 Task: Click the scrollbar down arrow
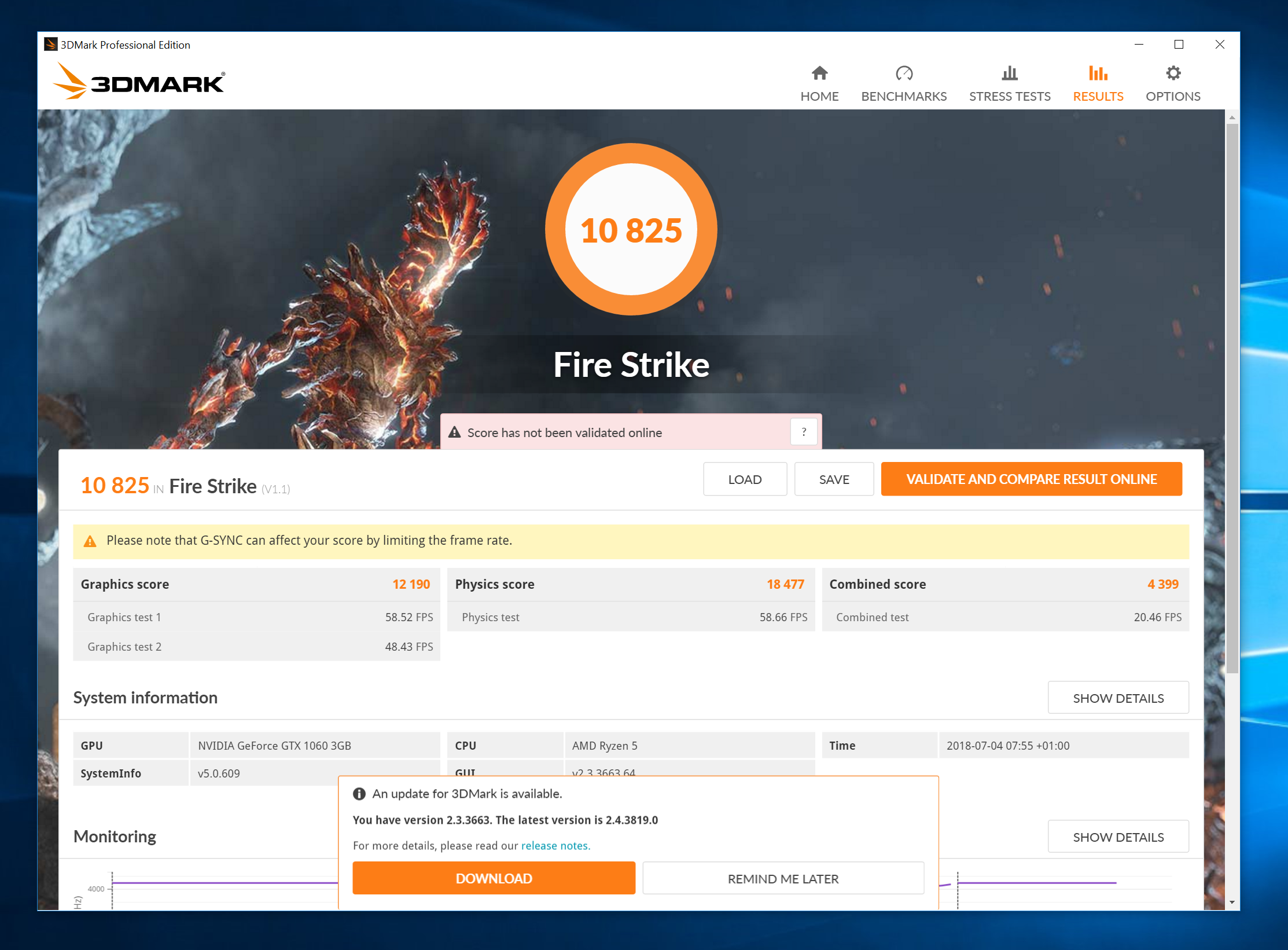point(1232,902)
